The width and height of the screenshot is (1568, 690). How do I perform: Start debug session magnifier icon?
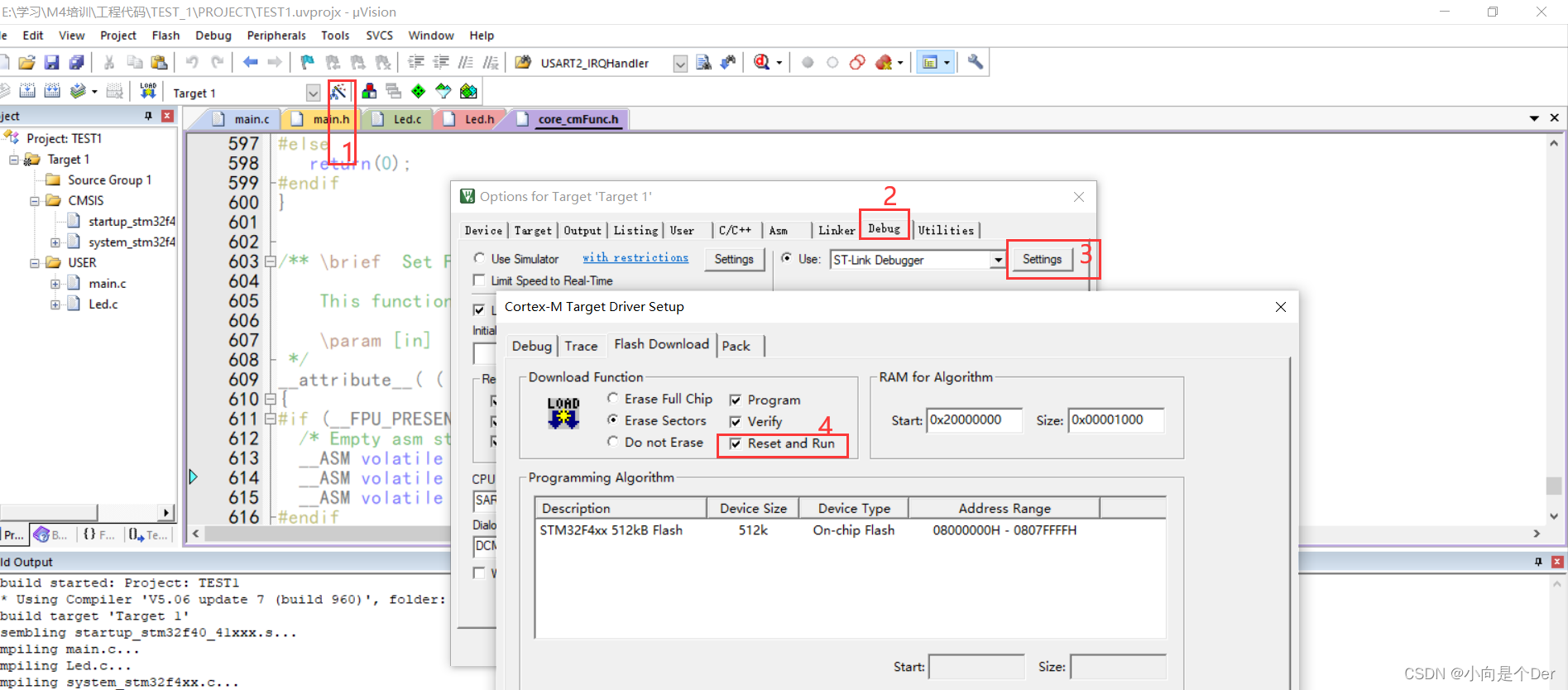(762, 63)
